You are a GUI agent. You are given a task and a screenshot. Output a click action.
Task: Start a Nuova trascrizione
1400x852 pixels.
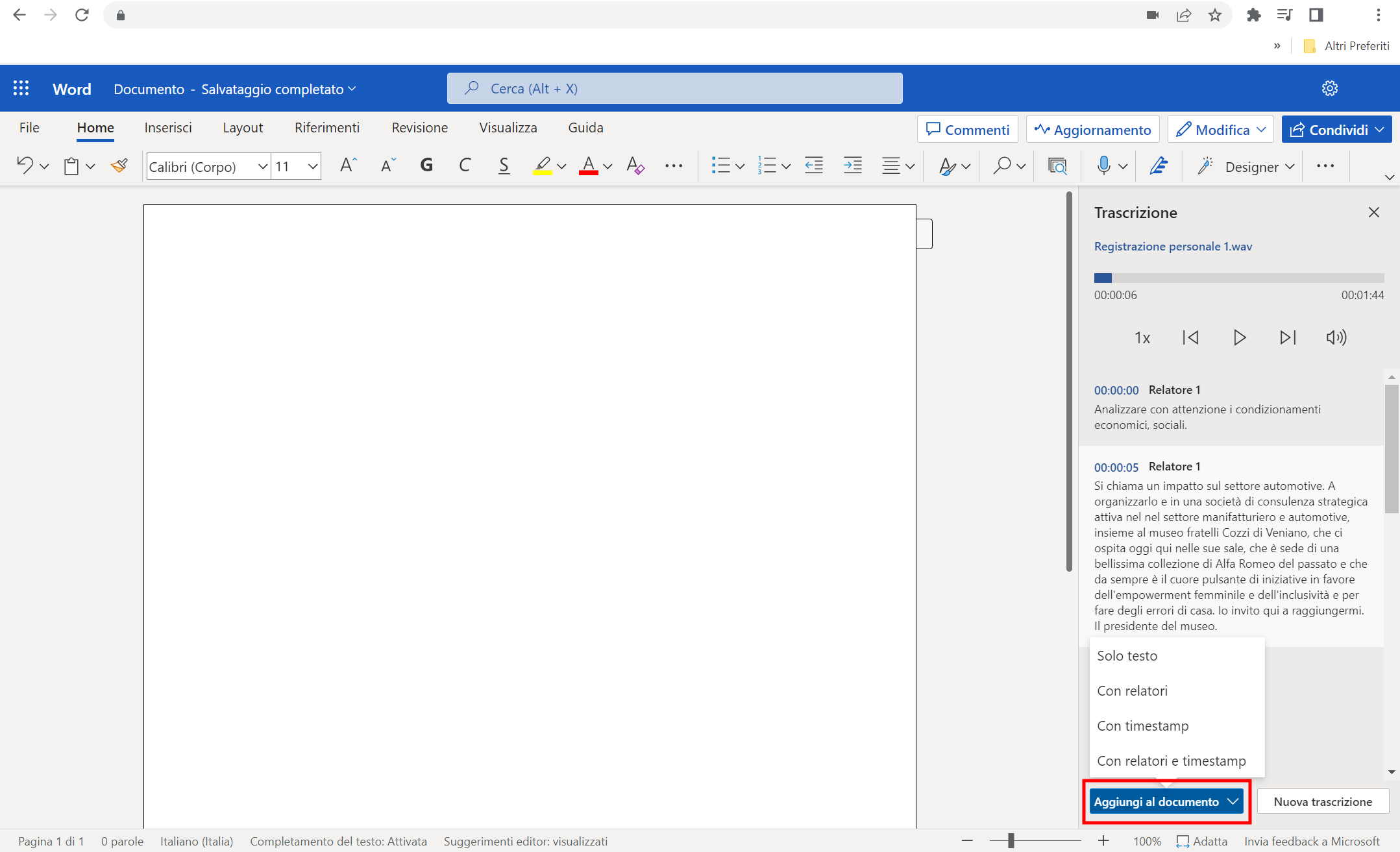tap(1322, 801)
